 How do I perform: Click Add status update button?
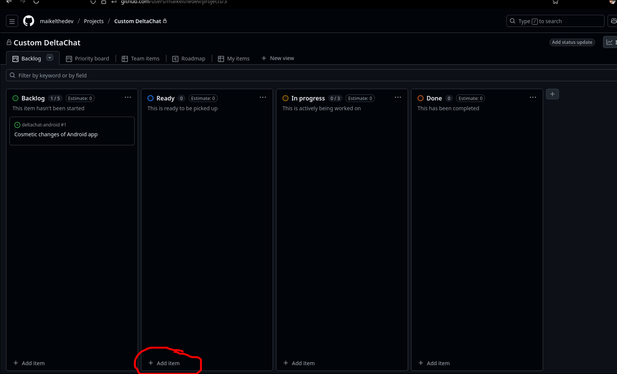[572, 42]
